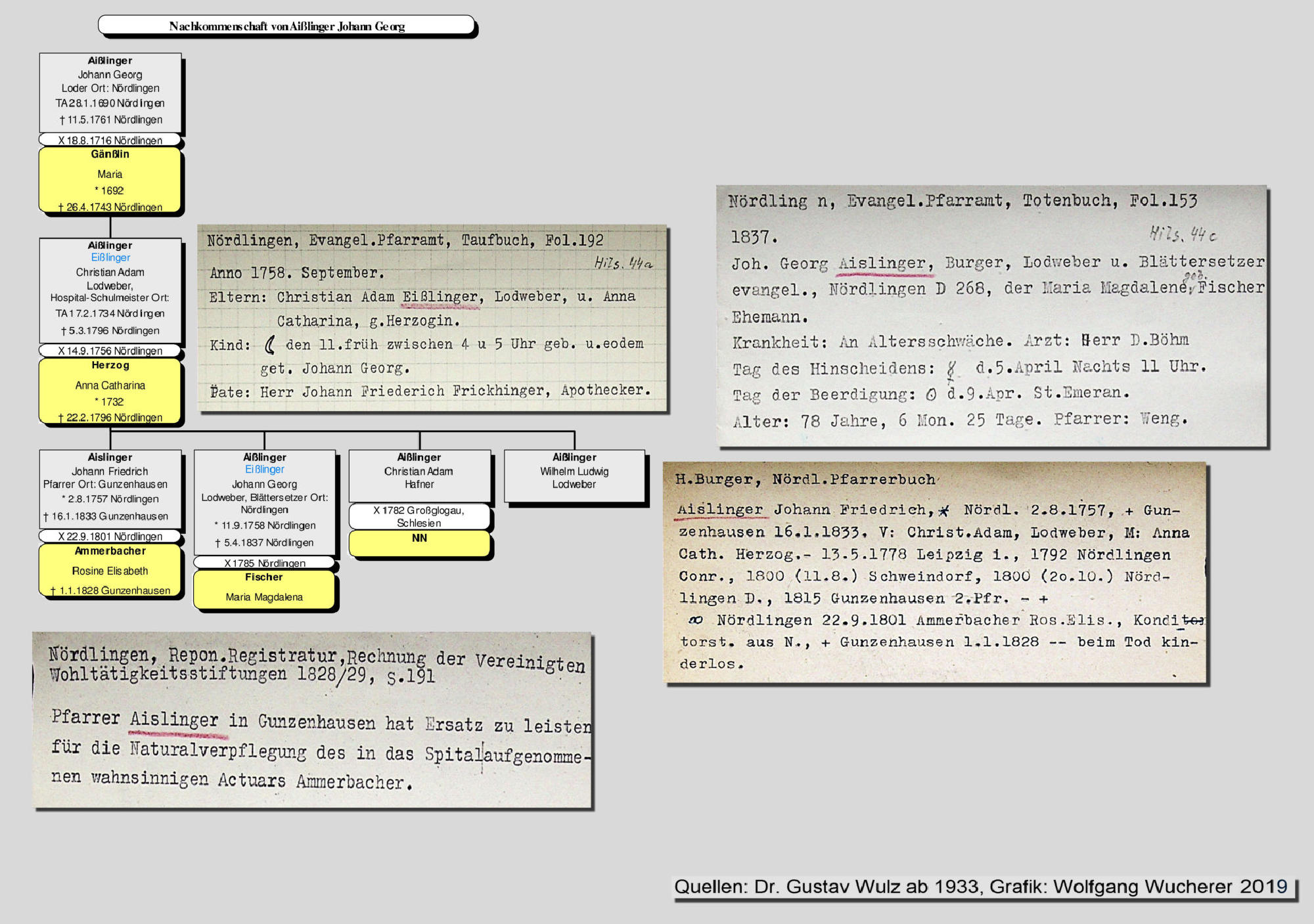The image size is (1314, 924).
Task: Open the Wohltätigkeitsstiftungen 1828/29 card image
Action: point(313,720)
